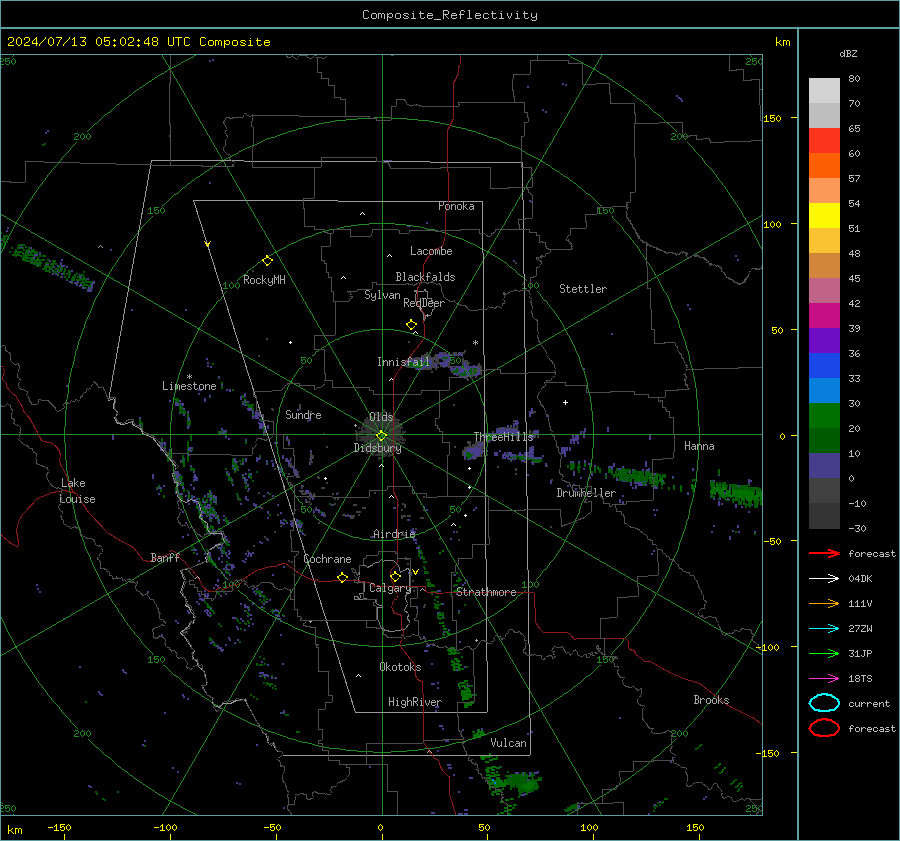Select the Okotoks city label

tap(400, 667)
